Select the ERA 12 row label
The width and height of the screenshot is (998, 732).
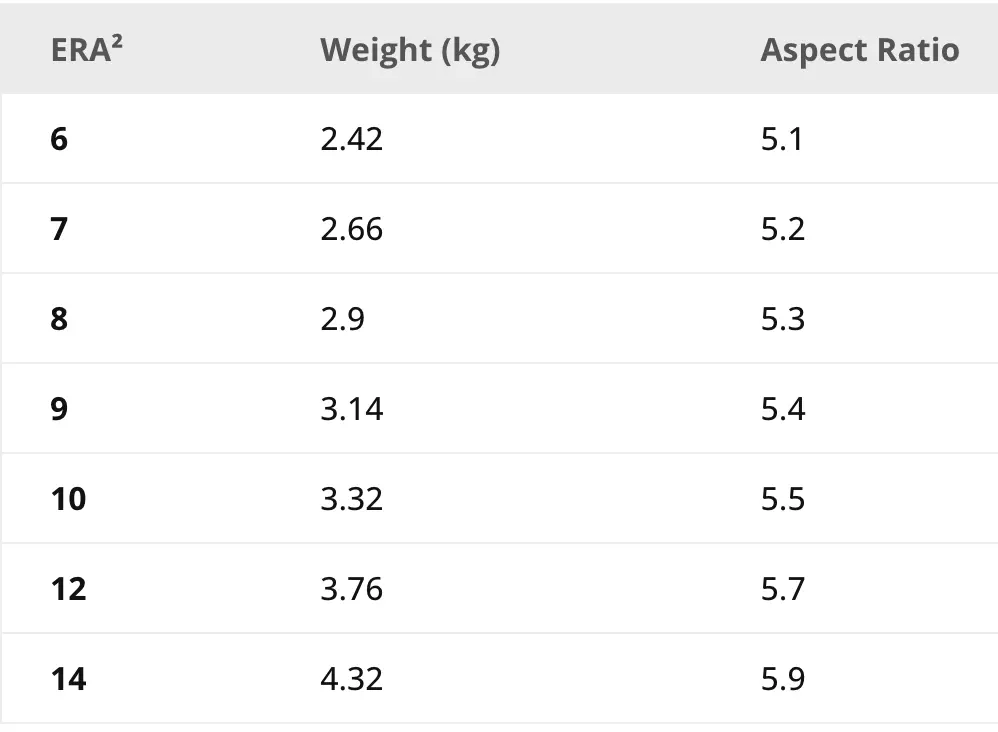(x=68, y=589)
